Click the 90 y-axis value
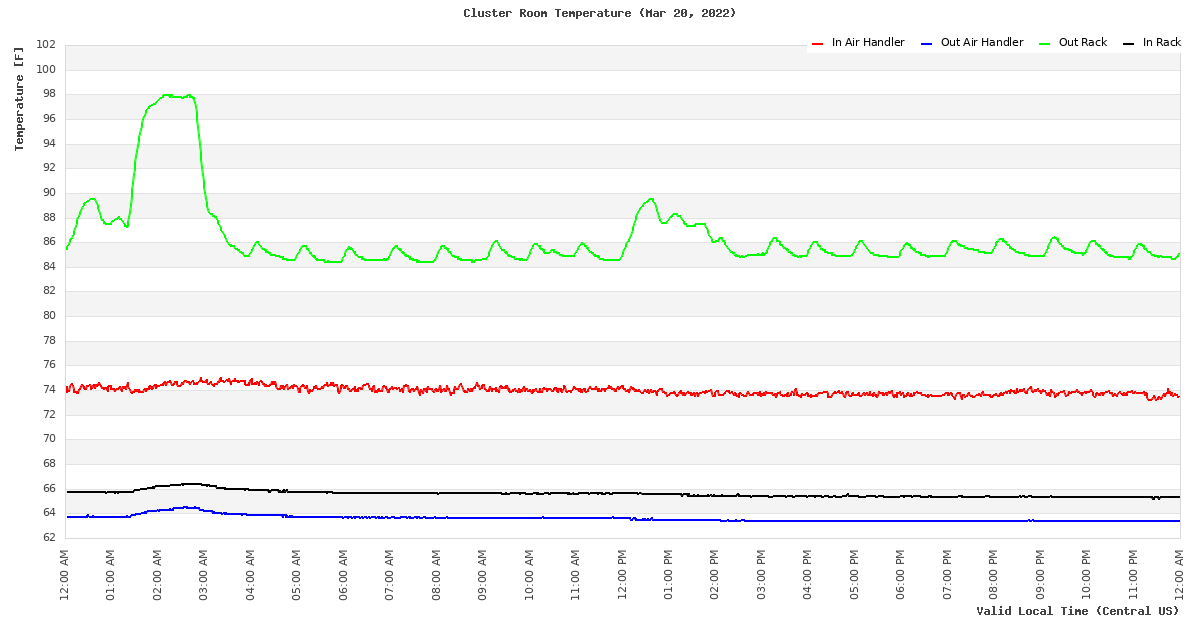This screenshot has width=1200, height=628. [49, 193]
